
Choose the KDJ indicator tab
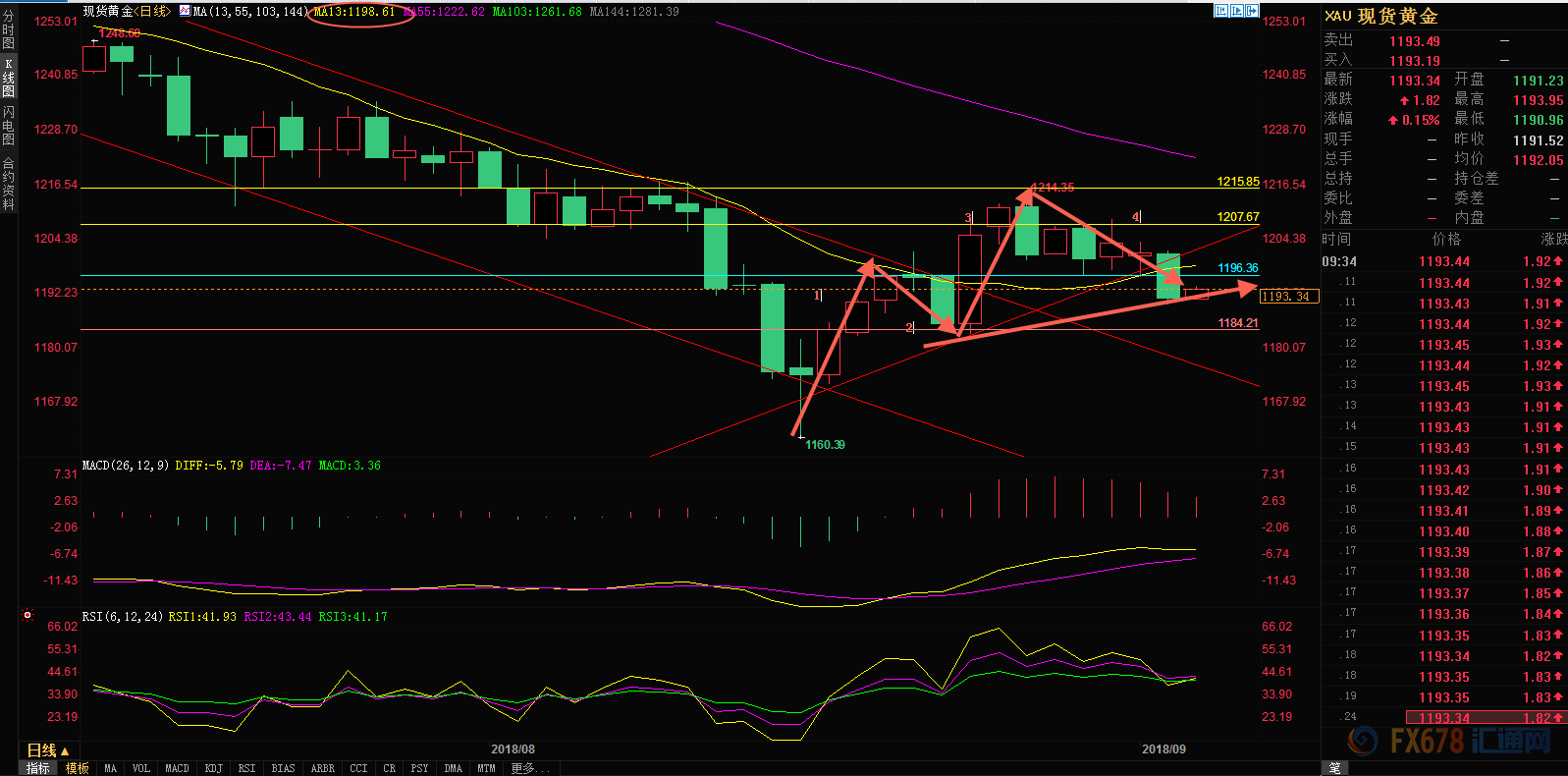click(x=213, y=768)
